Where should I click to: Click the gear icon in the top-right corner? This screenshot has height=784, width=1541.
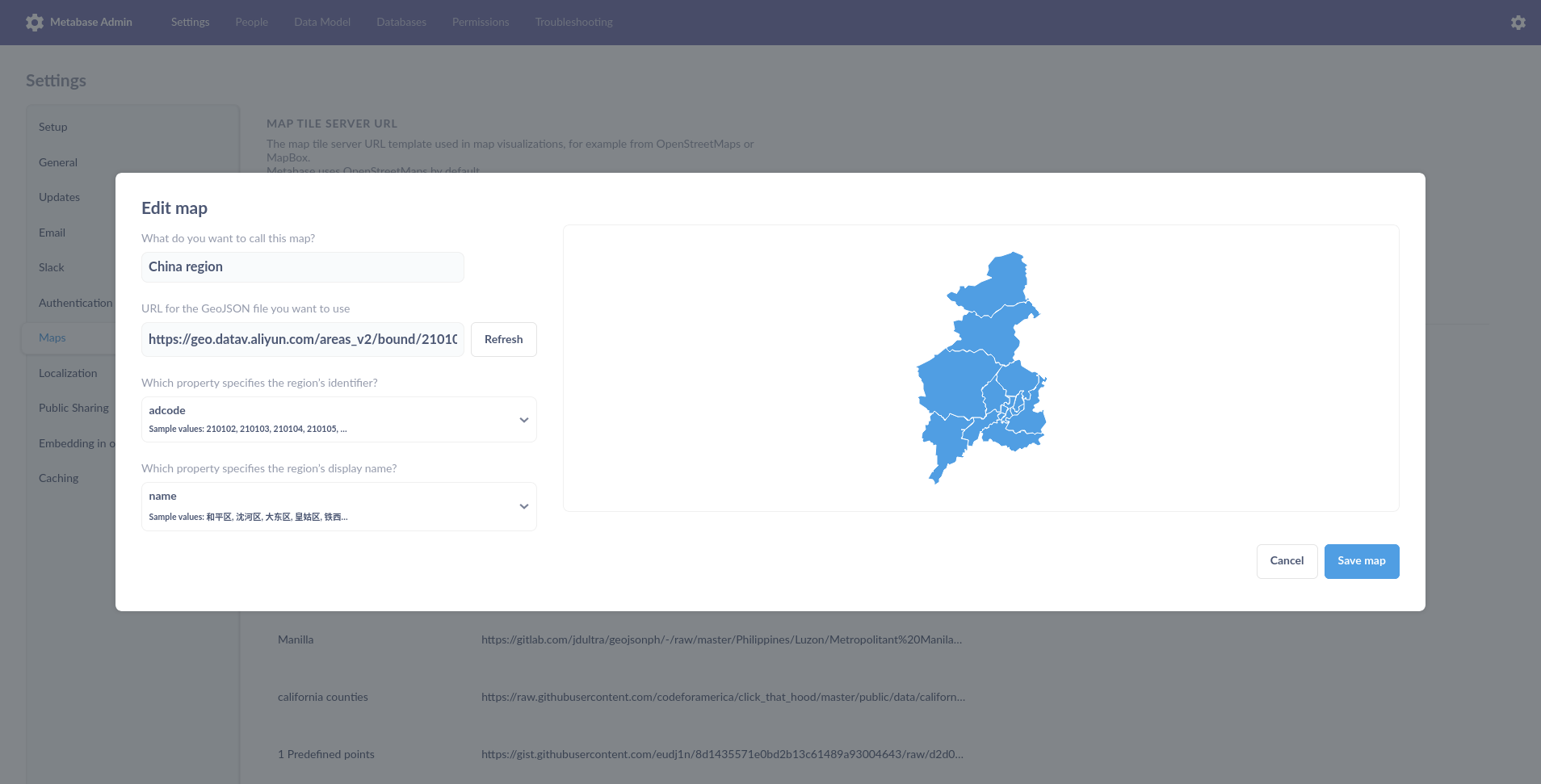[x=1518, y=22]
